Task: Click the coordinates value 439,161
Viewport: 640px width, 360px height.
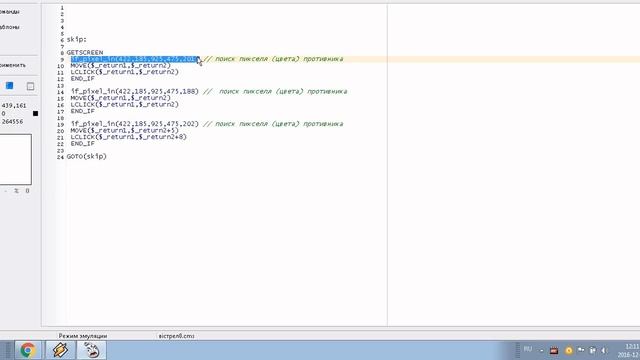Action: [x=14, y=106]
